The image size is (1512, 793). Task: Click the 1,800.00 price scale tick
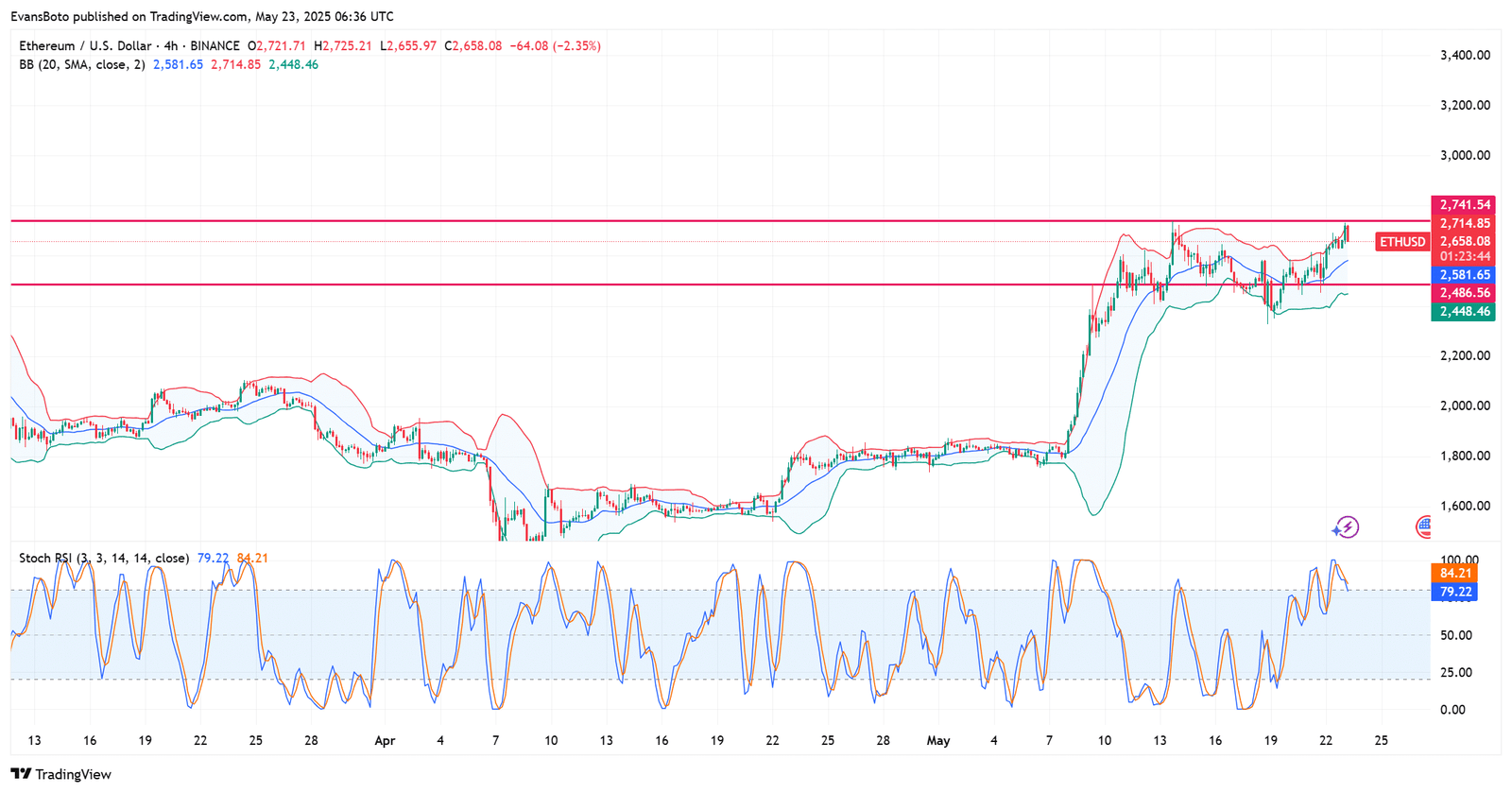(x=1465, y=456)
